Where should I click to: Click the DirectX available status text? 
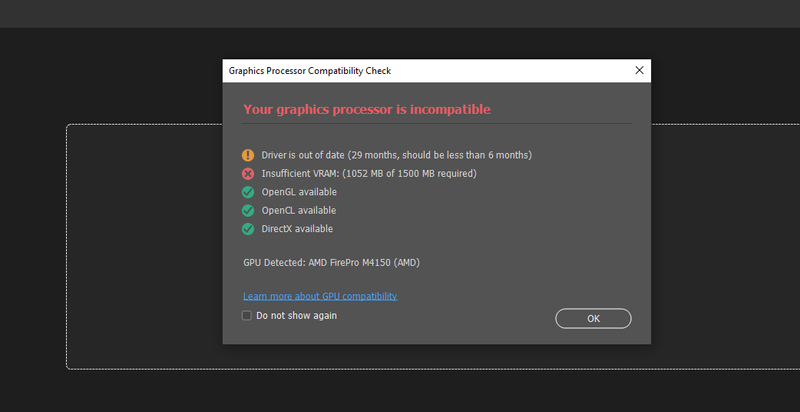click(298, 229)
